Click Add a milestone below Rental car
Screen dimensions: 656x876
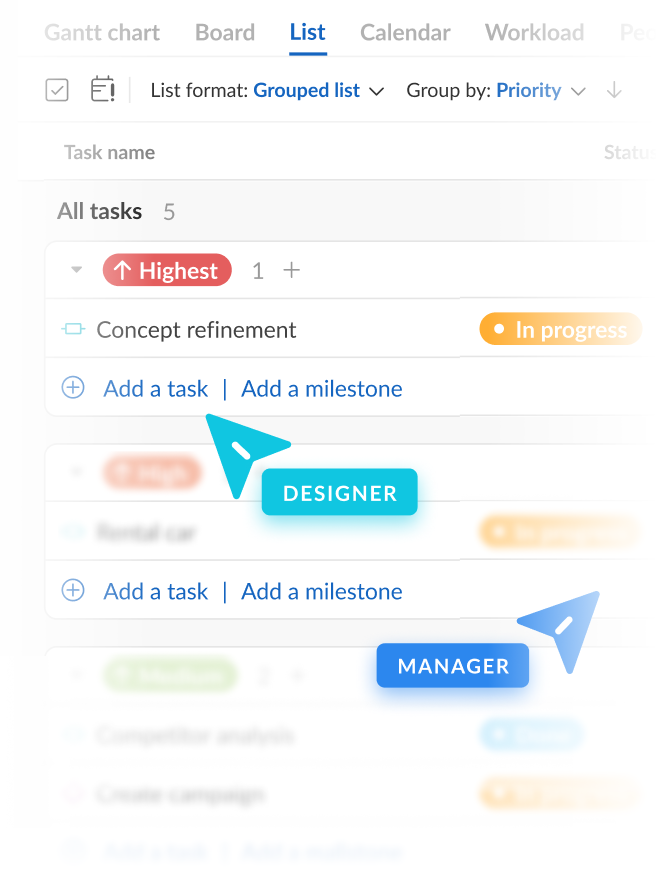point(322,591)
